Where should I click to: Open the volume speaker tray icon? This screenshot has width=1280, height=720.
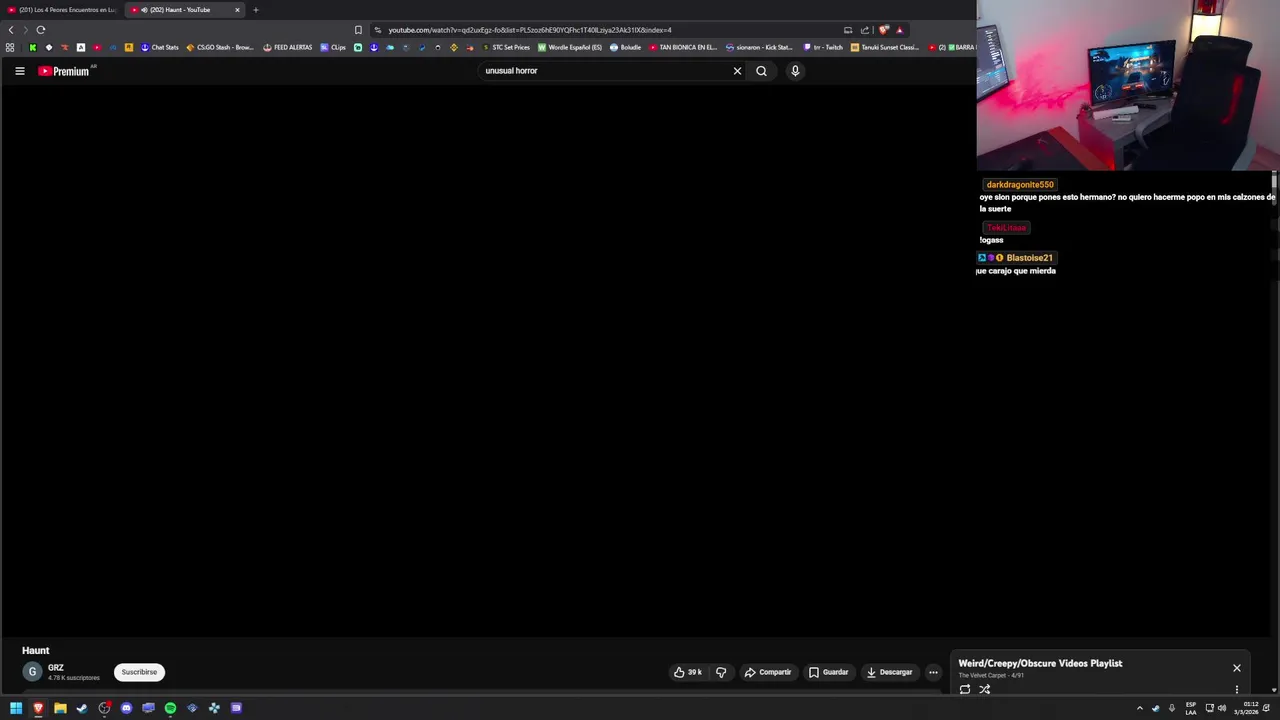1222,708
